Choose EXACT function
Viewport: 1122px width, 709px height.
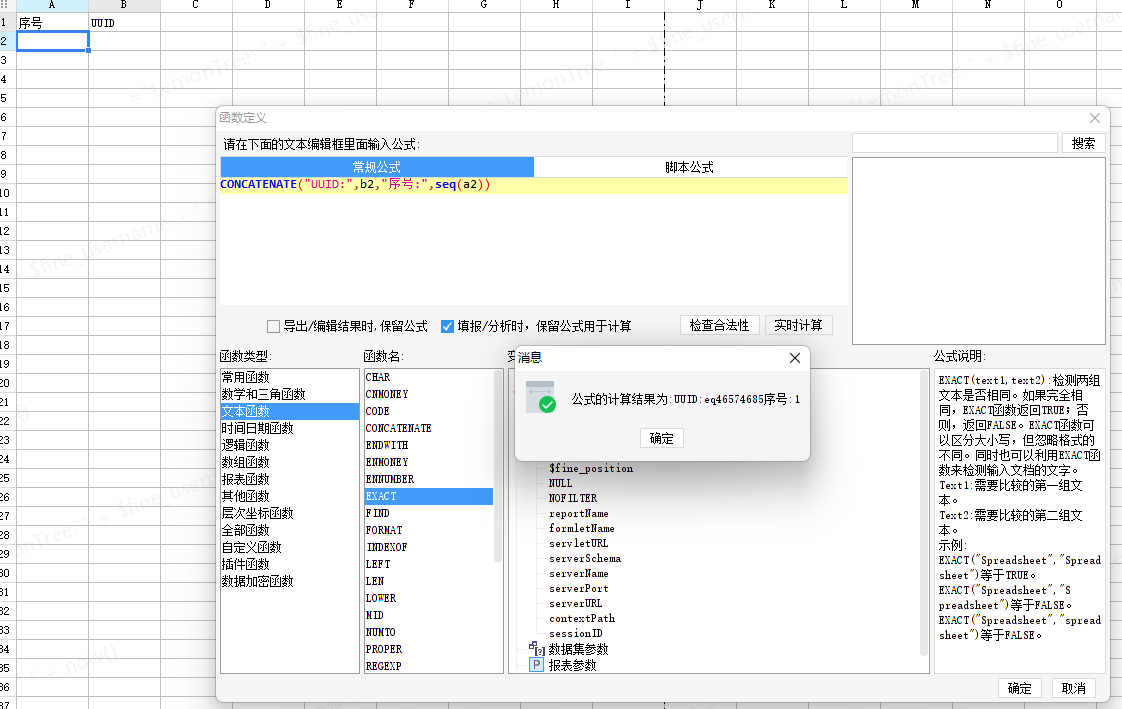pos(429,496)
